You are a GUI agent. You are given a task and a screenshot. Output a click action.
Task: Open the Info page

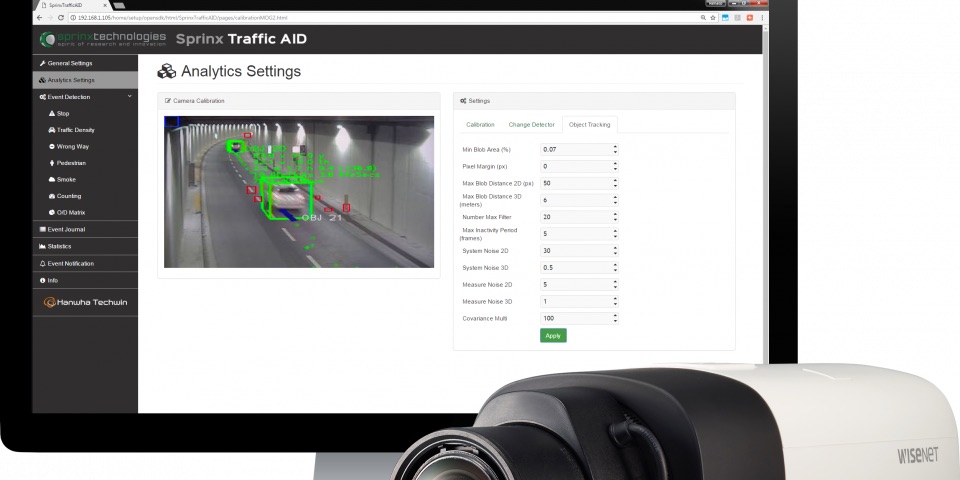click(85, 280)
